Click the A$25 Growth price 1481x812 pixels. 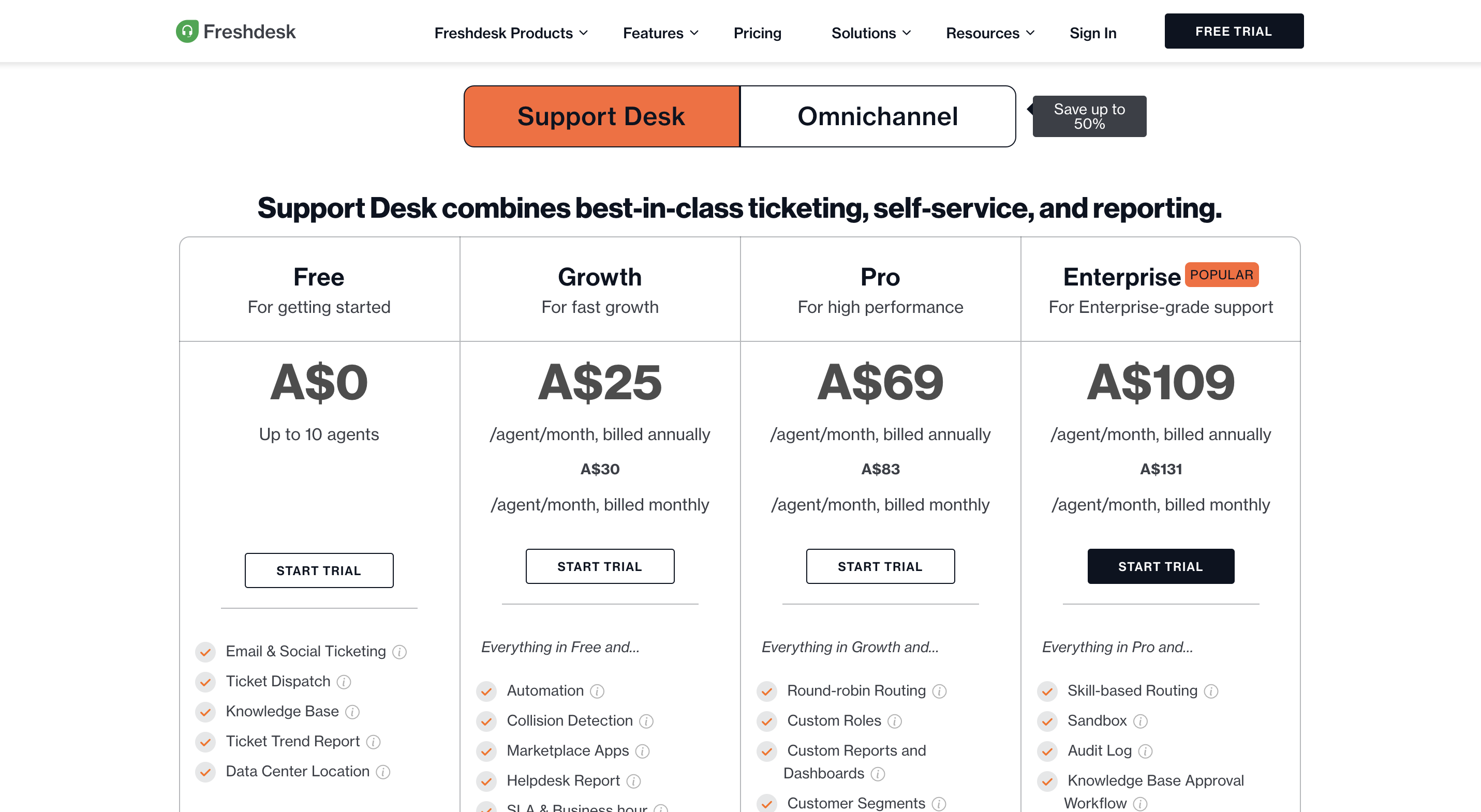[x=600, y=383]
